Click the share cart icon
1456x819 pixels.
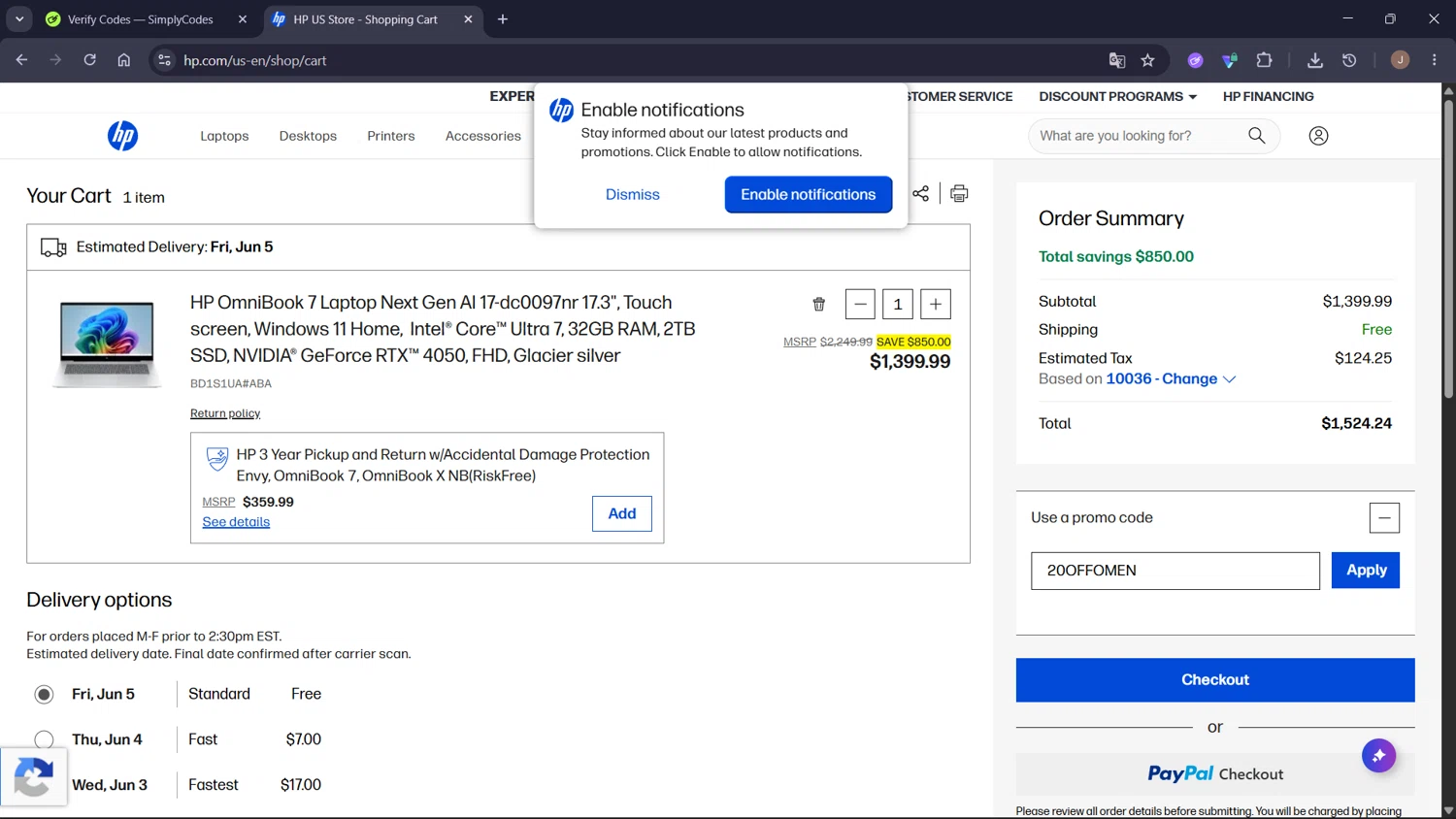click(920, 193)
